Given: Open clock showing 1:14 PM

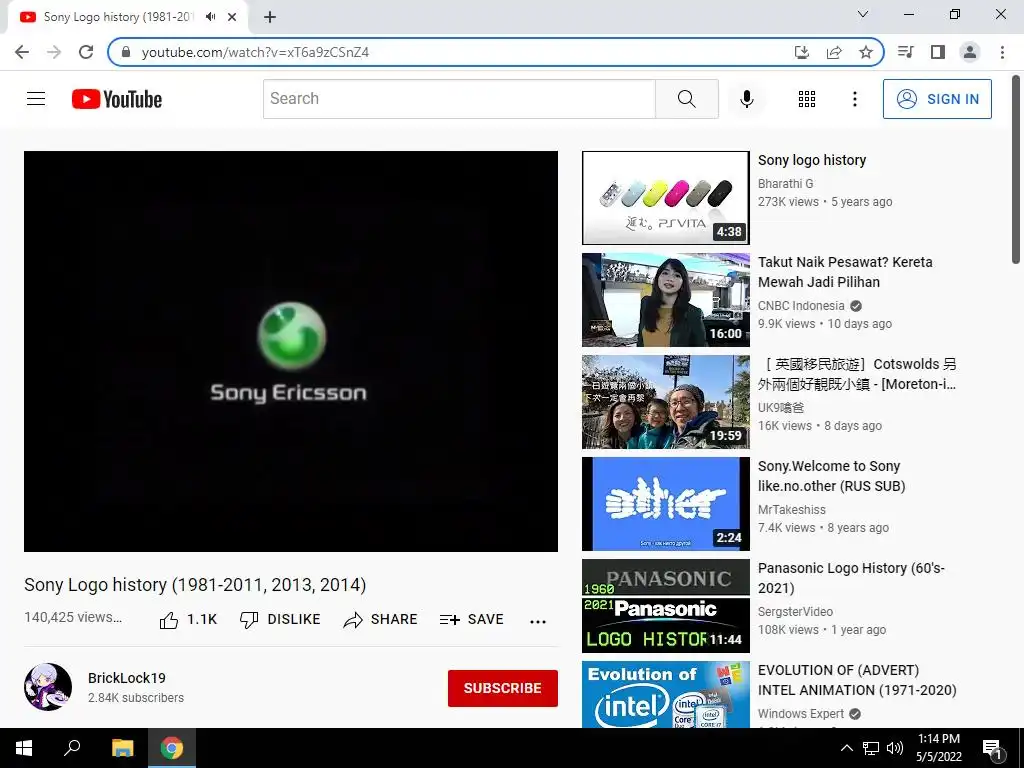Looking at the screenshot, I should [938, 748].
